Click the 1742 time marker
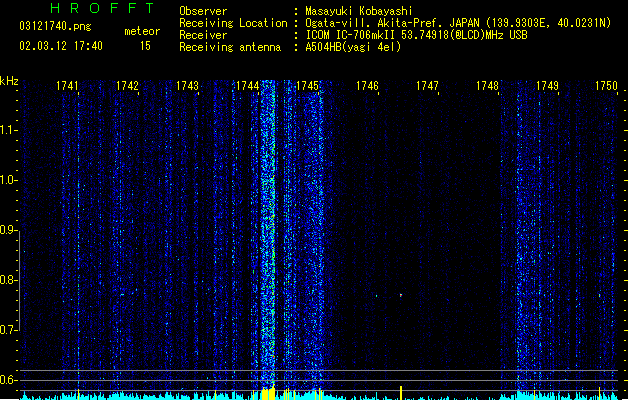Viewport: 629px width, 400px height. coord(127,86)
